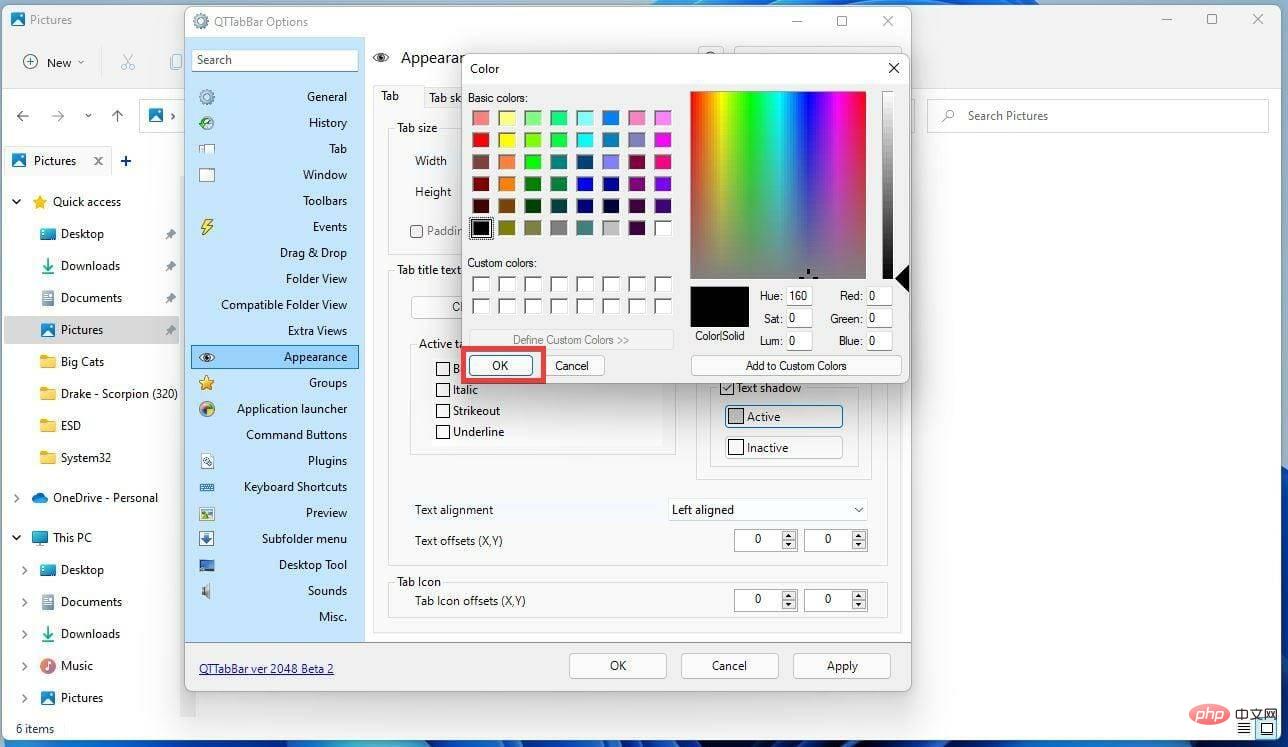The width and height of the screenshot is (1288, 747).
Task: Open QTTabBar ver 2048 Beta 2 link
Action: (x=266, y=668)
